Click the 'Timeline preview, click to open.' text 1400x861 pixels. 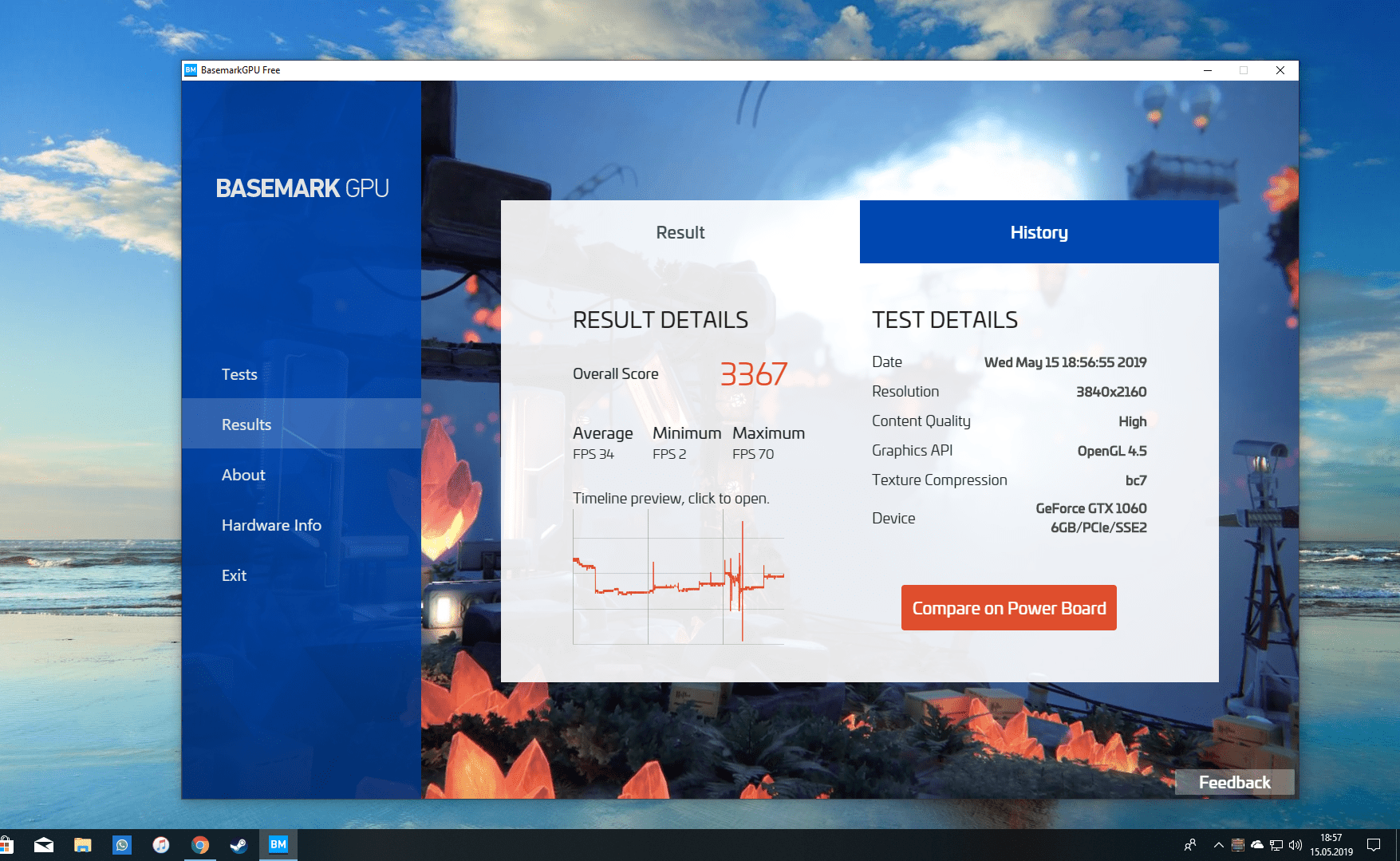click(671, 499)
